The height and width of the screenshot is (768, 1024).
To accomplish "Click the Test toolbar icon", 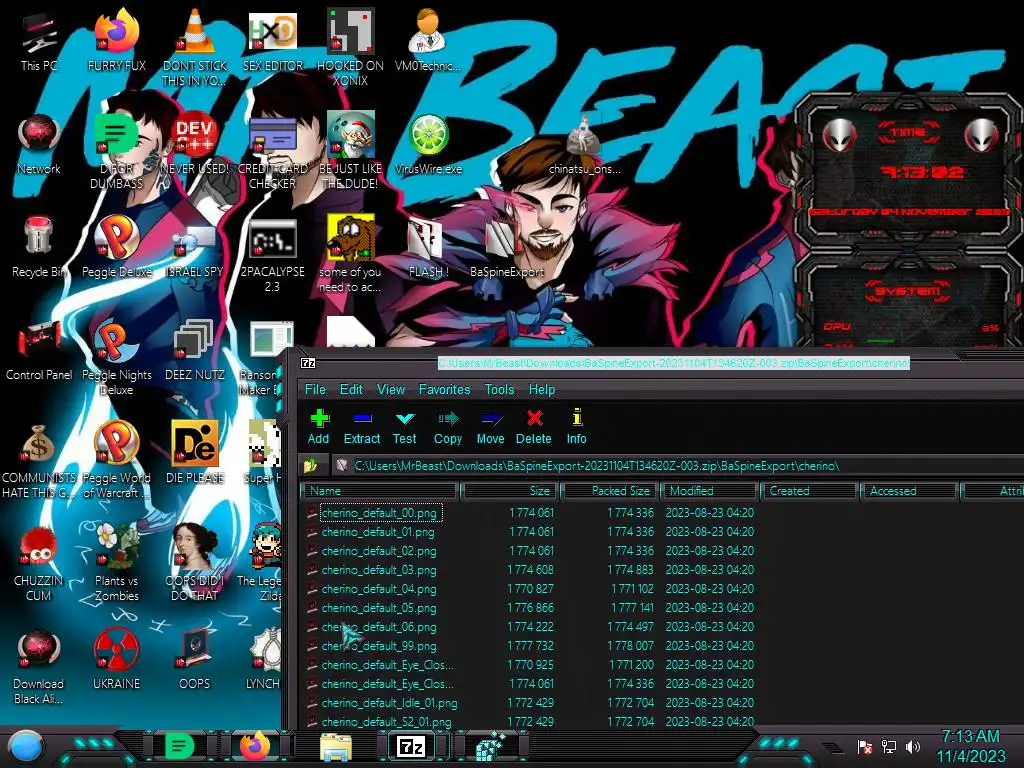I will (x=404, y=426).
